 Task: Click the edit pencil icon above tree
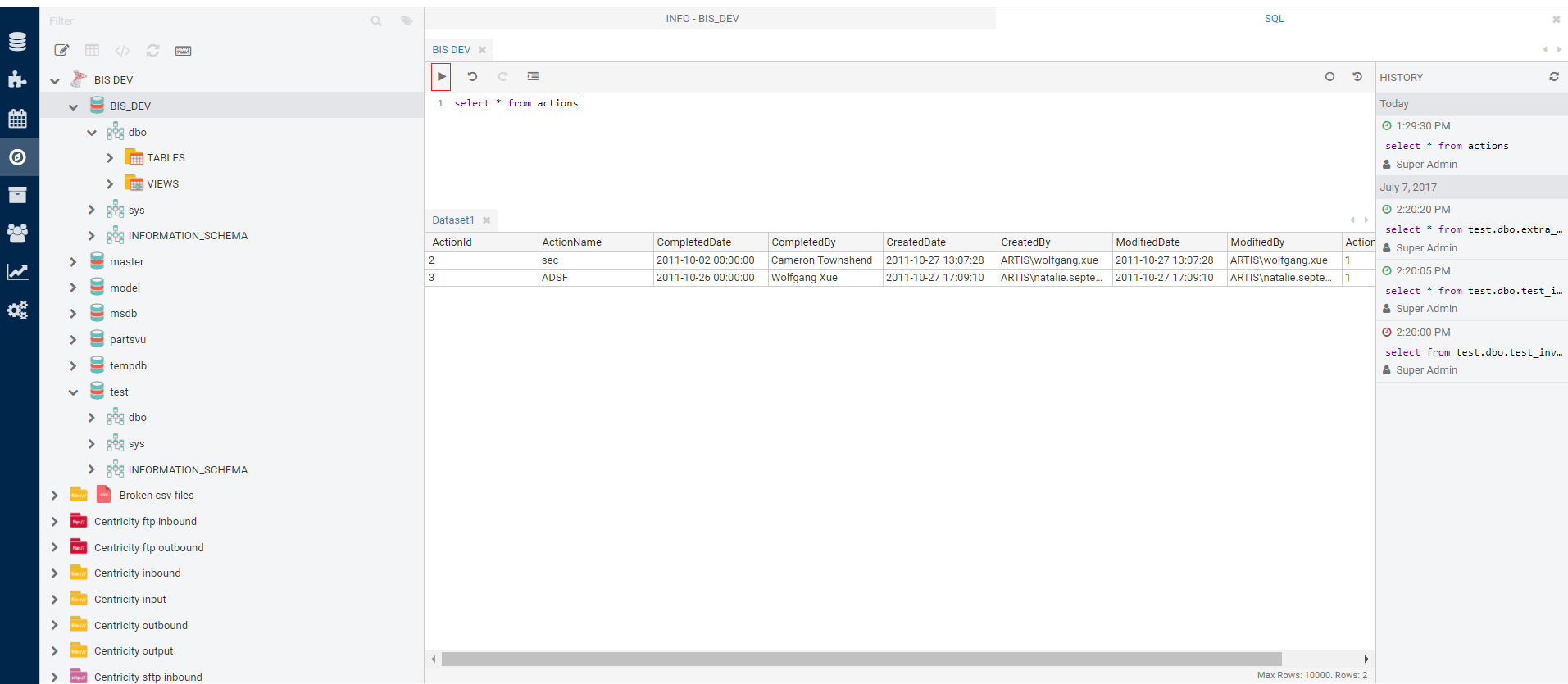pos(61,51)
